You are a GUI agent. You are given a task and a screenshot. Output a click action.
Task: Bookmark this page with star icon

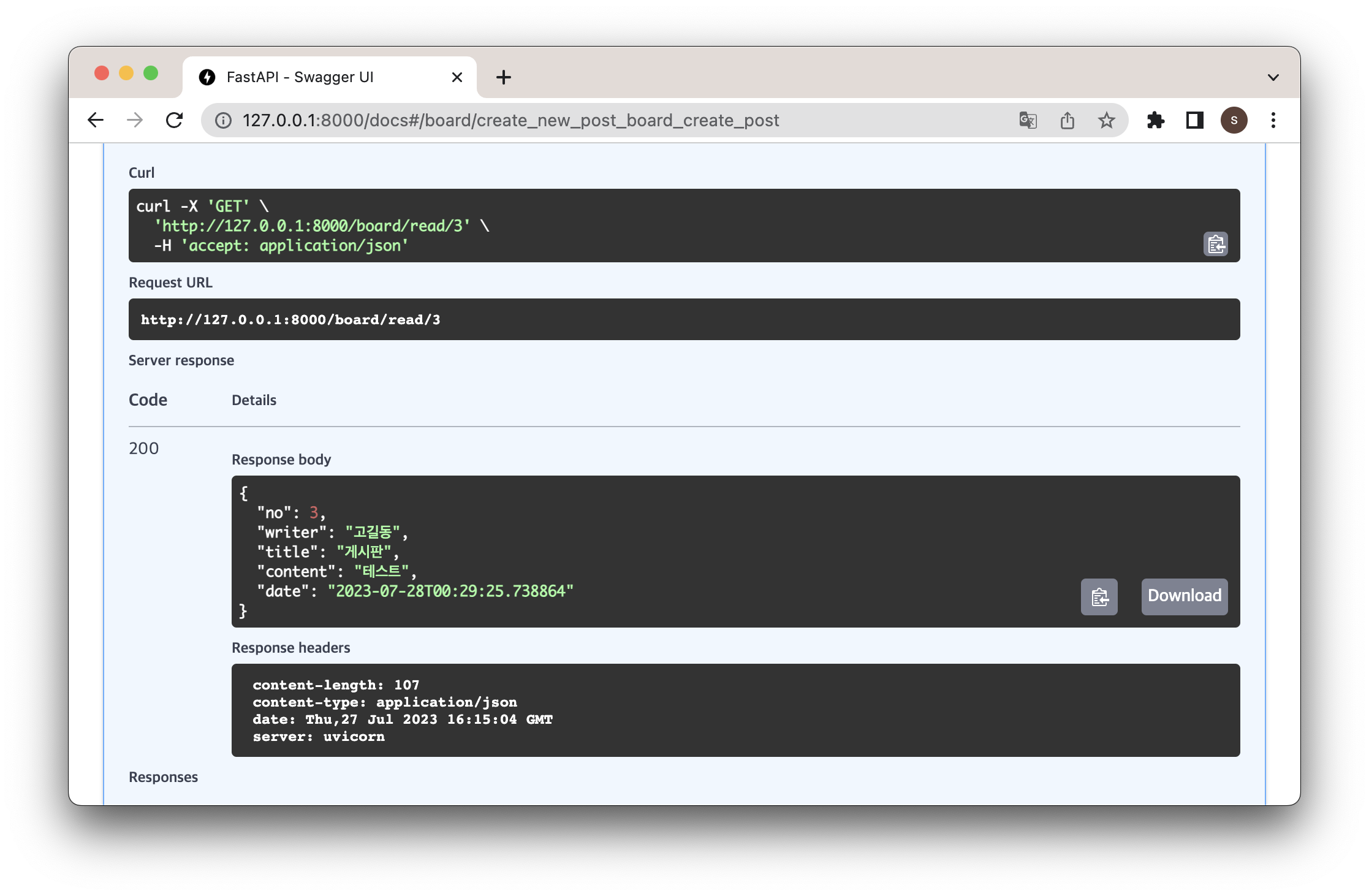(1106, 120)
